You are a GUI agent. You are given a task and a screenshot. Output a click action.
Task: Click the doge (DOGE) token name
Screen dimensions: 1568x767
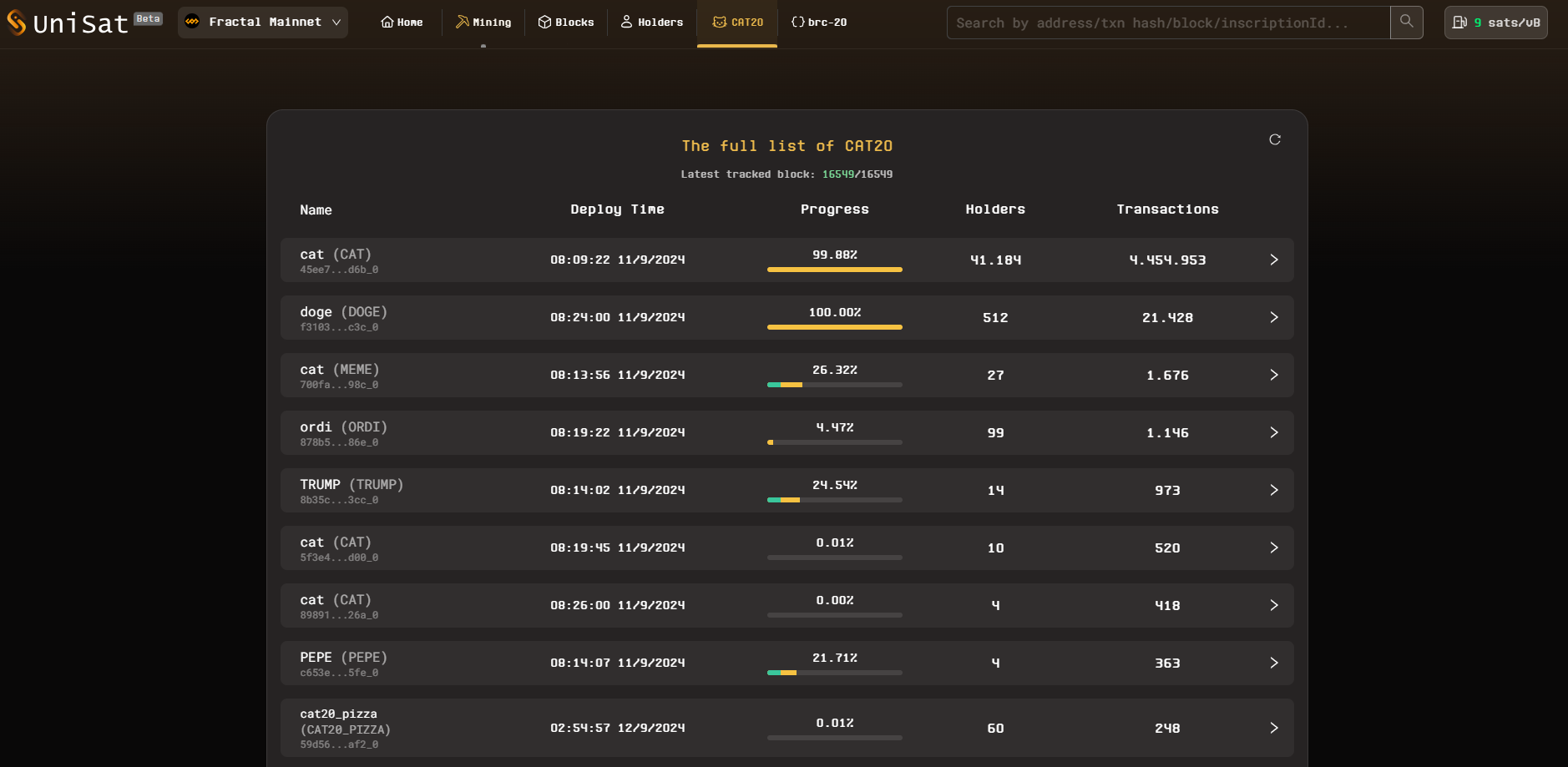tap(343, 312)
